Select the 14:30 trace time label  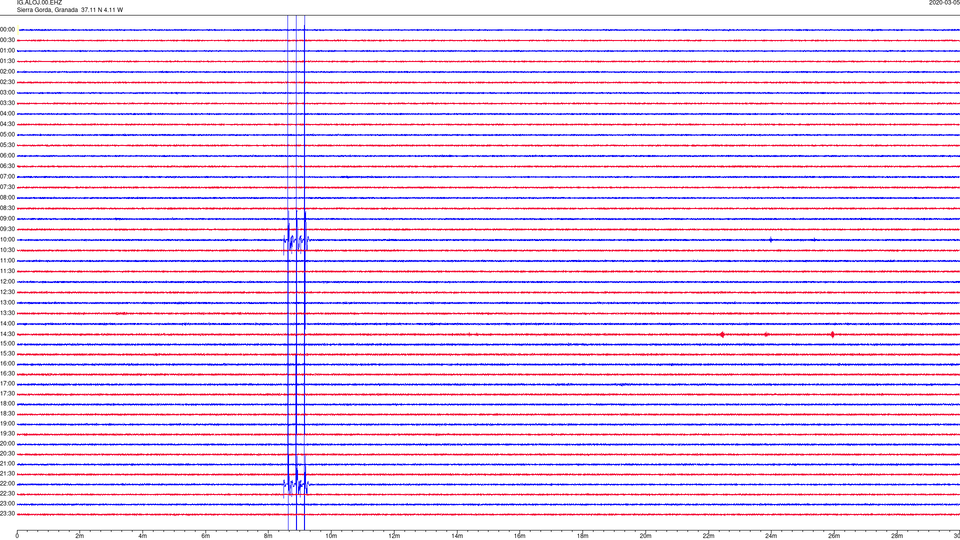click(7, 334)
